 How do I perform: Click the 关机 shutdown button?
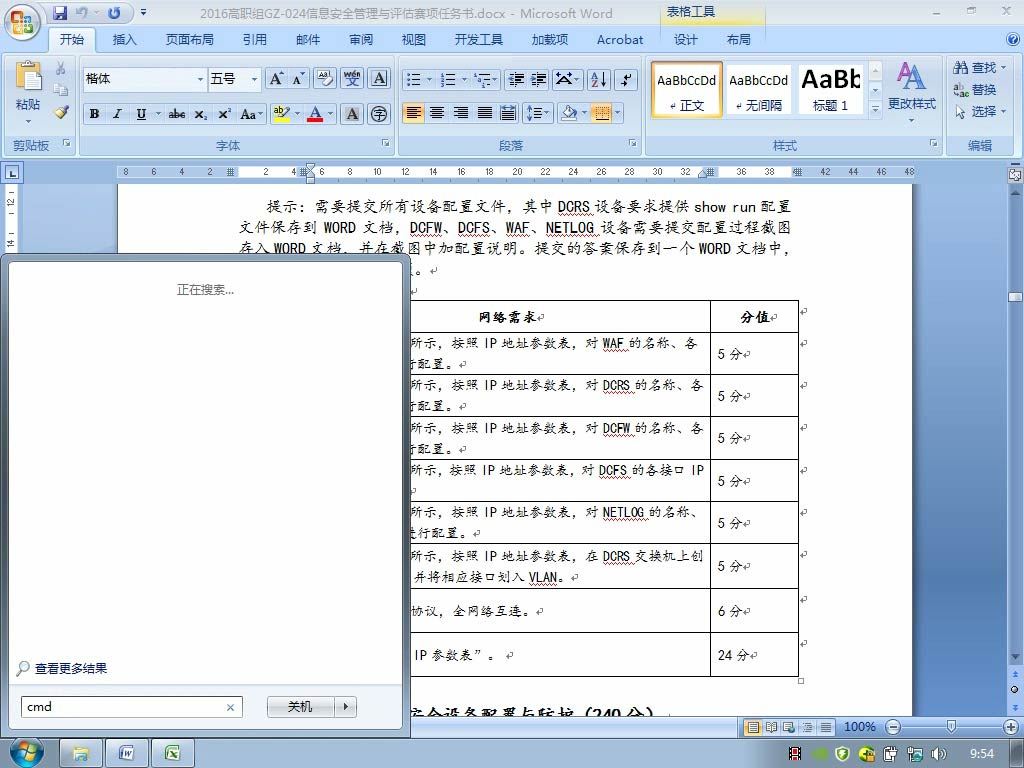click(x=300, y=707)
